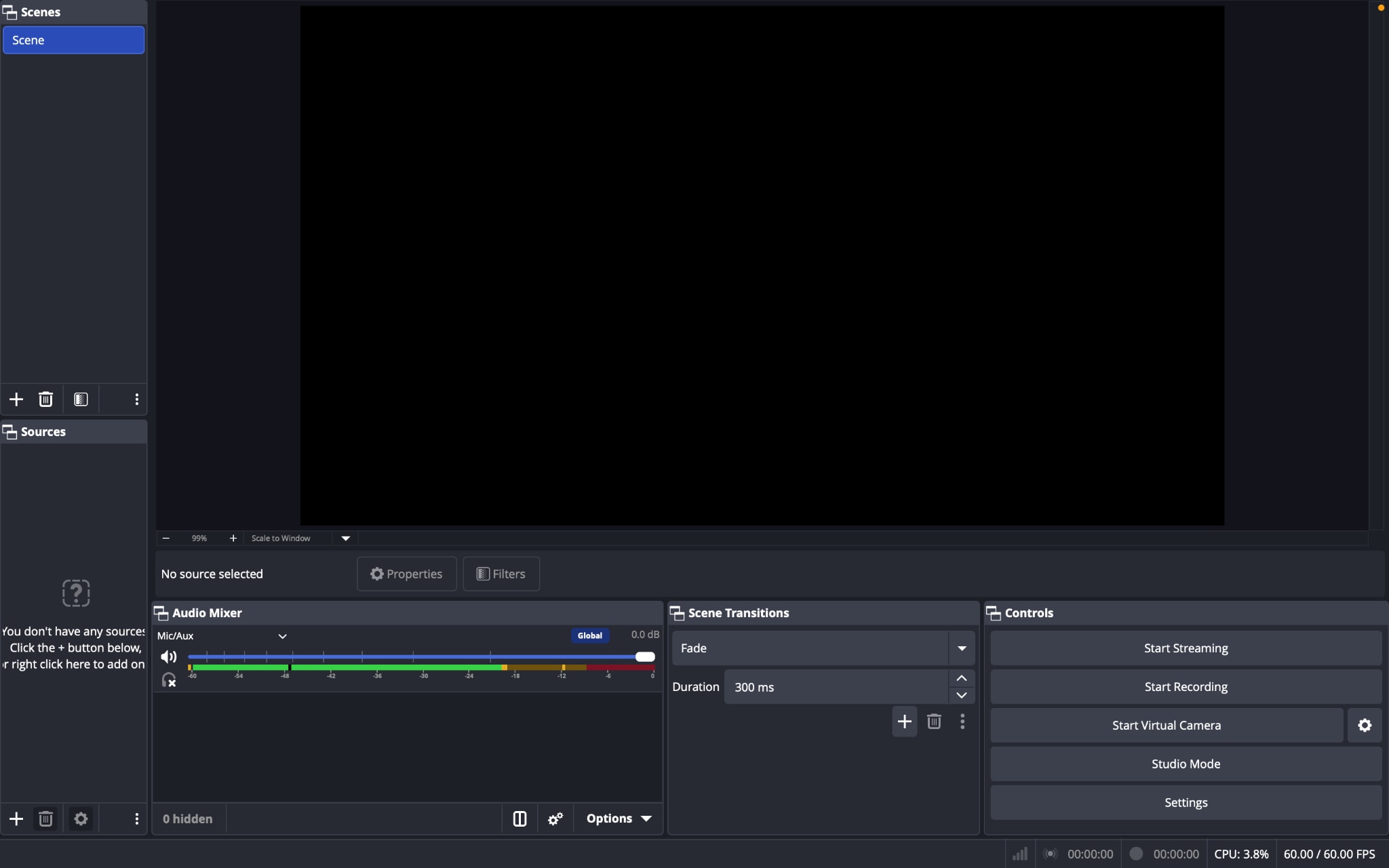Click 0 hidden label in mixer
Viewport: 1389px width, 868px height.
point(187,818)
